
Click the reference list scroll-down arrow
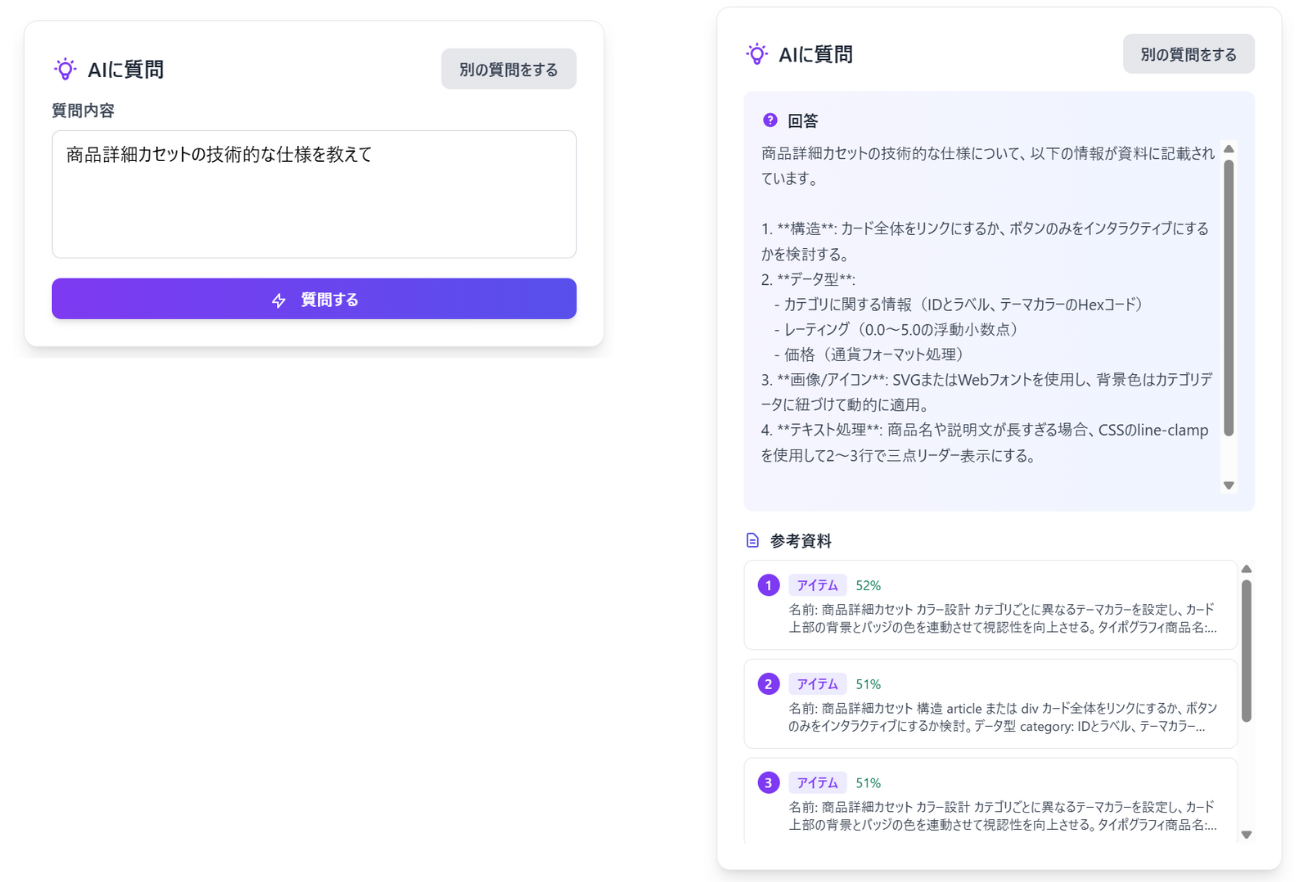point(1246,834)
